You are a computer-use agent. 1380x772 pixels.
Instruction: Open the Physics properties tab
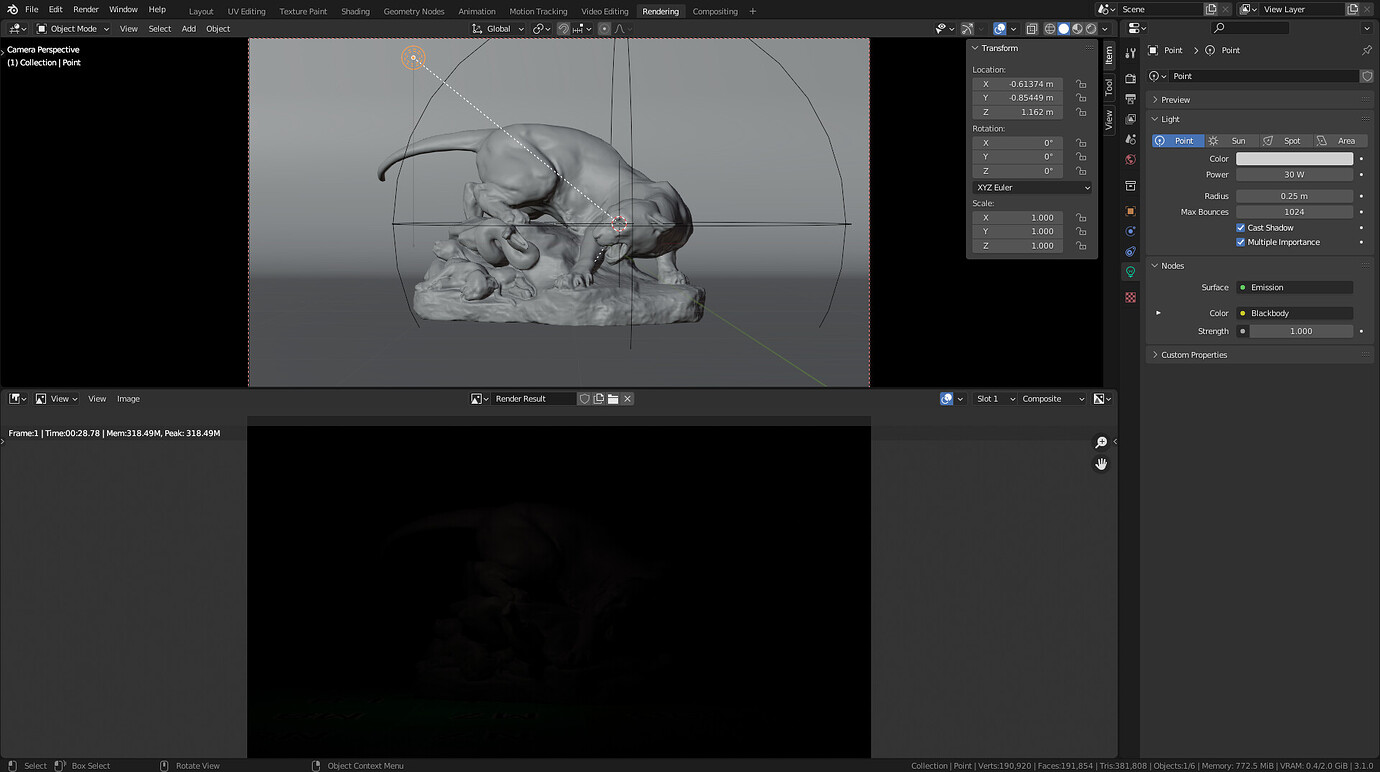coord(1130,231)
